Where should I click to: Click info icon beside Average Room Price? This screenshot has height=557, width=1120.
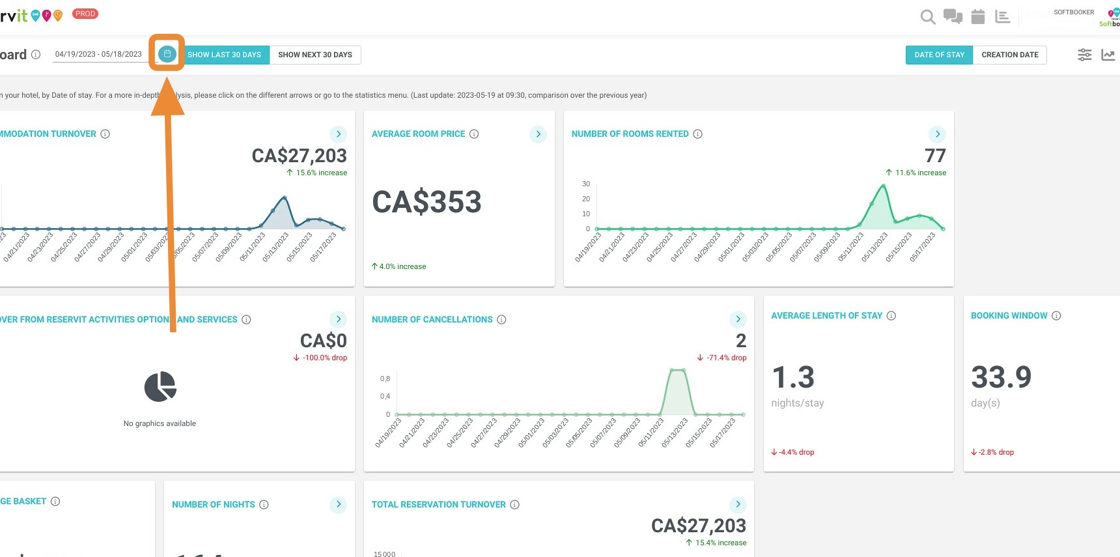[474, 134]
